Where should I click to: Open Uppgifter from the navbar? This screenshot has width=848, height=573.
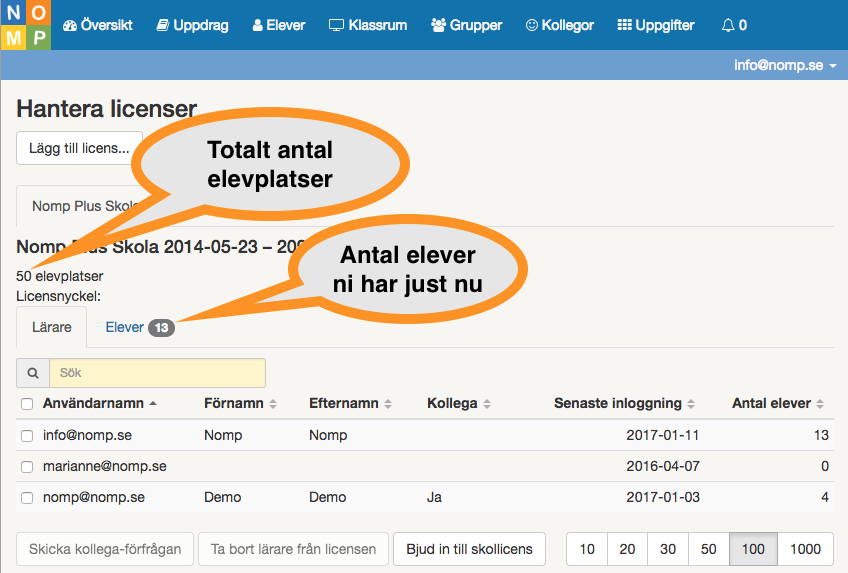tap(656, 25)
